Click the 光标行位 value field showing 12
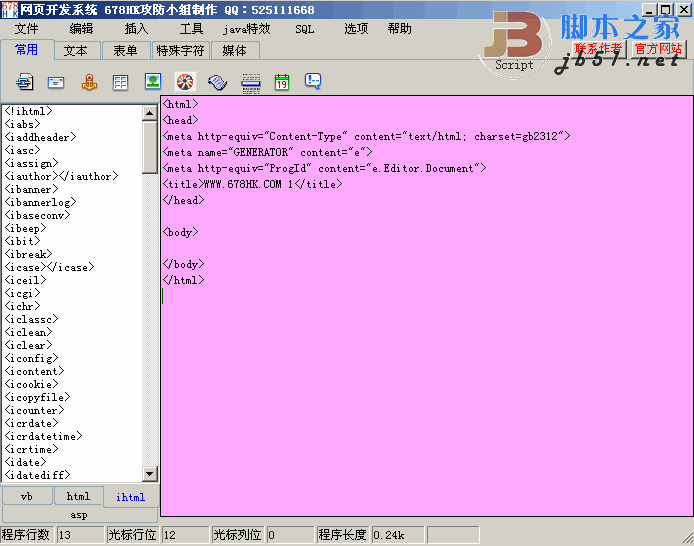The height and width of the screenshot is (546, 694). (x=186, y=535)
